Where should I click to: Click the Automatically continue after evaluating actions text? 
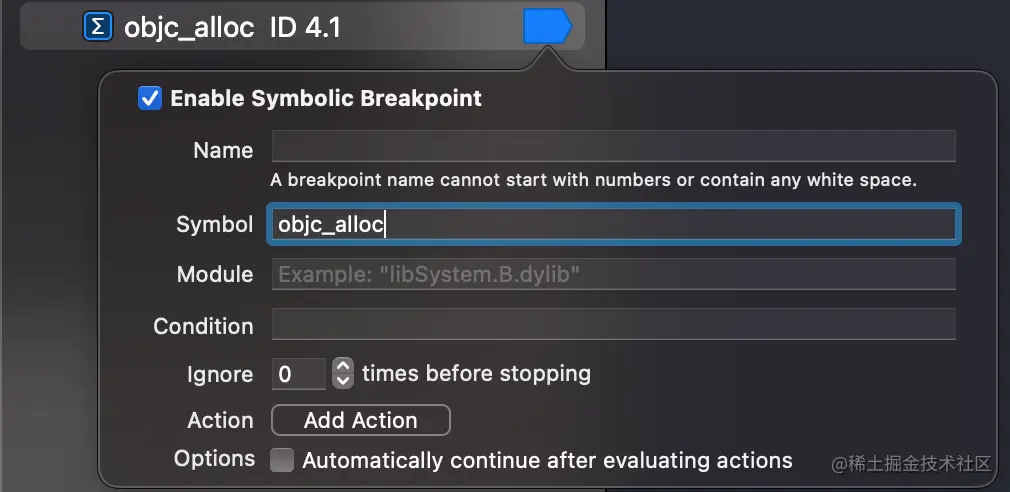click(x=548, y=460)
